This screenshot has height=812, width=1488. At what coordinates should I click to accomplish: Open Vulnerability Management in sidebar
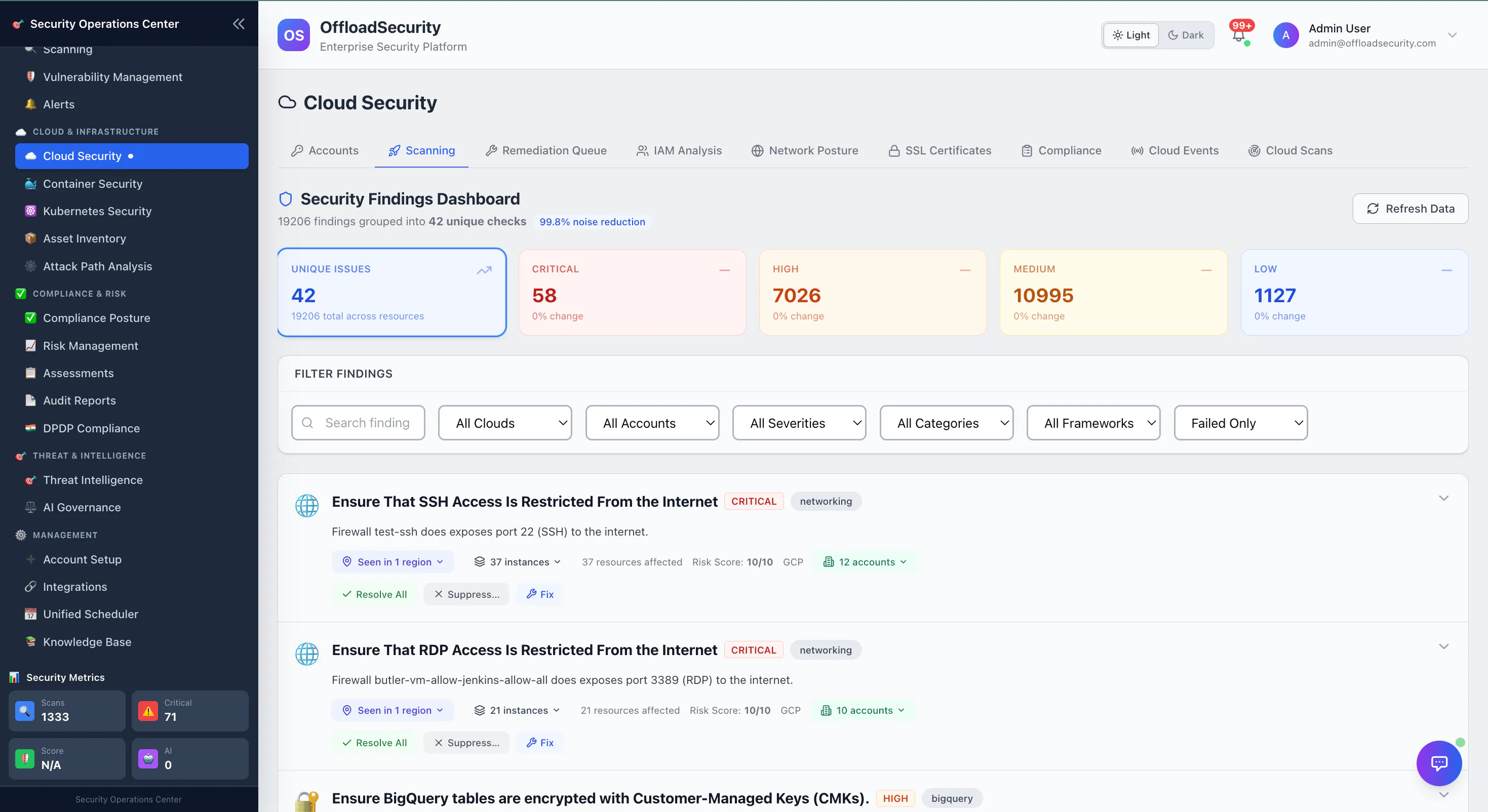(x=132, y=77)
